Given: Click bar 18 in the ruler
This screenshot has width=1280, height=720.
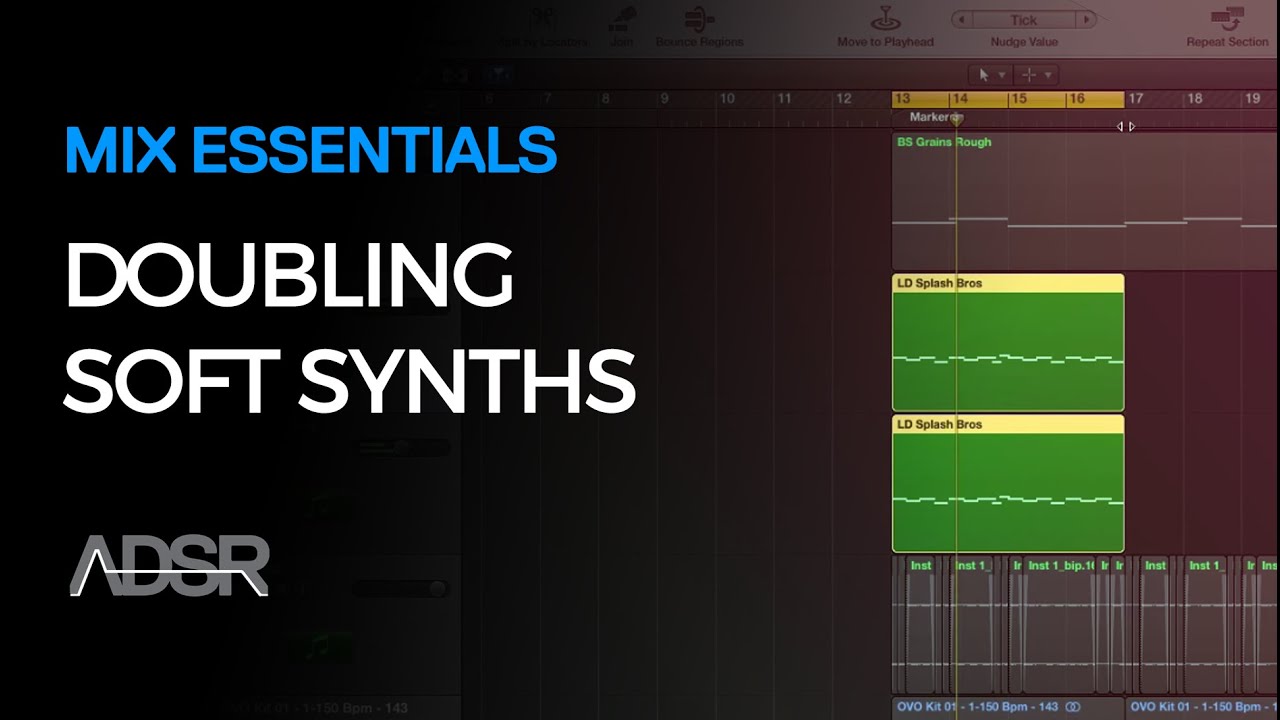Looking at the screenshot, I should 1194,99.
